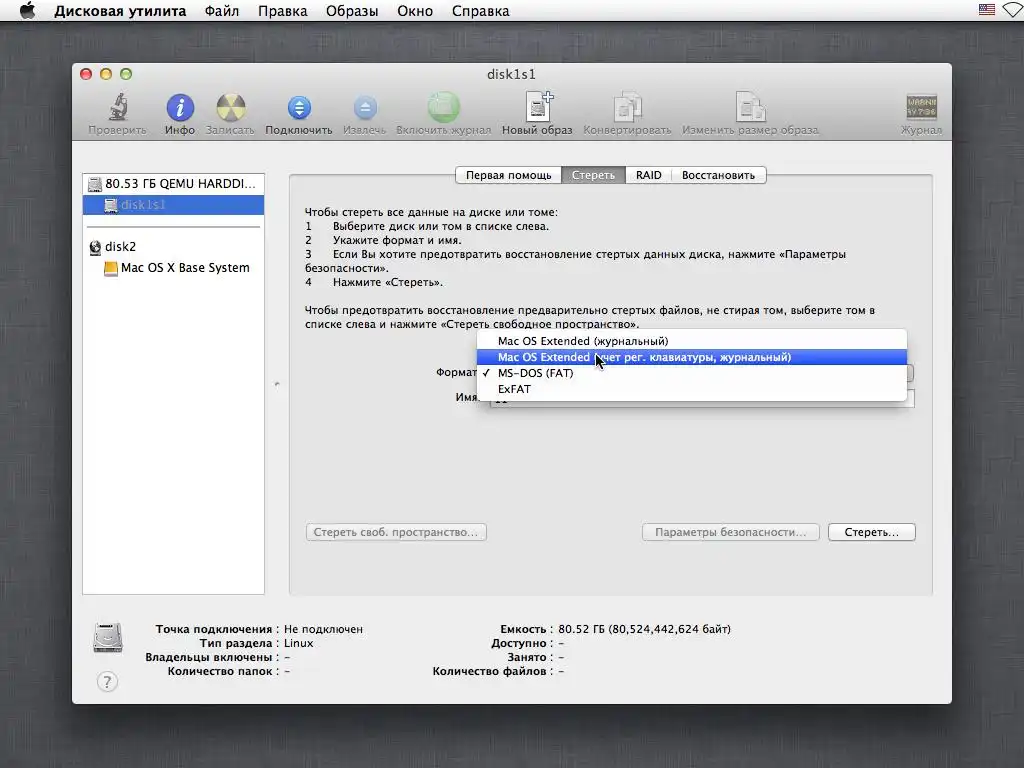The width and height of the screenshot is (1024, 768).
Task: Open the Info (Инфо) toolbar icon
Action: [180, 108]
